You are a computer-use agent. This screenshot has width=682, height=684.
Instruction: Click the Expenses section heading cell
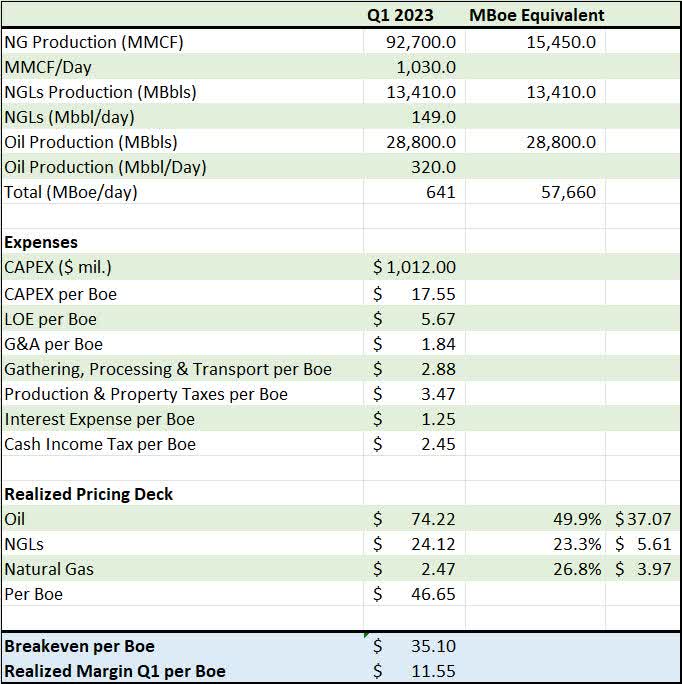(182, 242)
